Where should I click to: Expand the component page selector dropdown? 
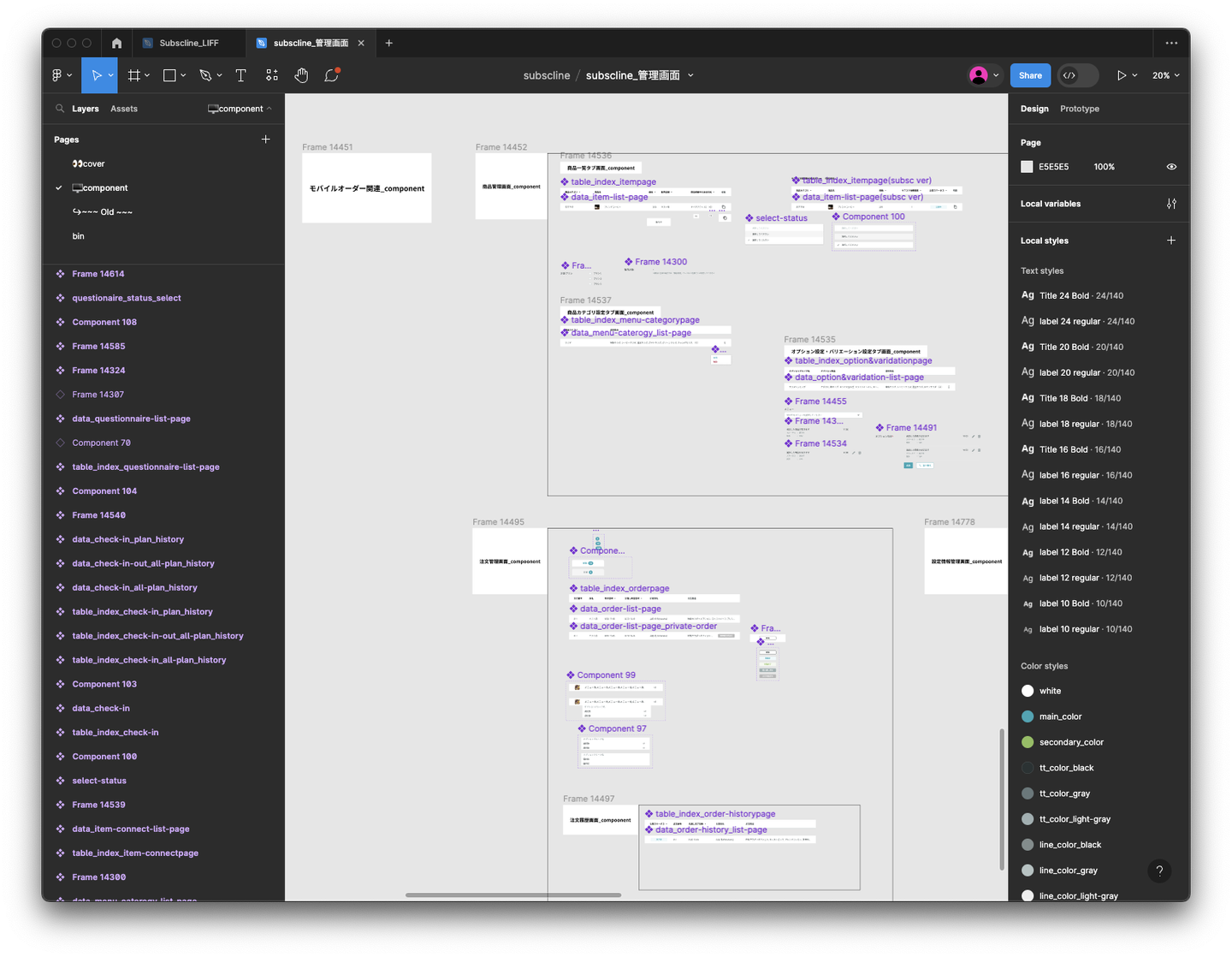click(x=240, y=109)
